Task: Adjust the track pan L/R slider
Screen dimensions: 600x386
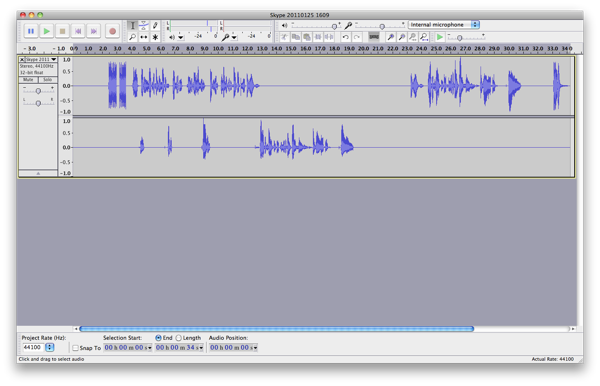Action: [38, 103]
